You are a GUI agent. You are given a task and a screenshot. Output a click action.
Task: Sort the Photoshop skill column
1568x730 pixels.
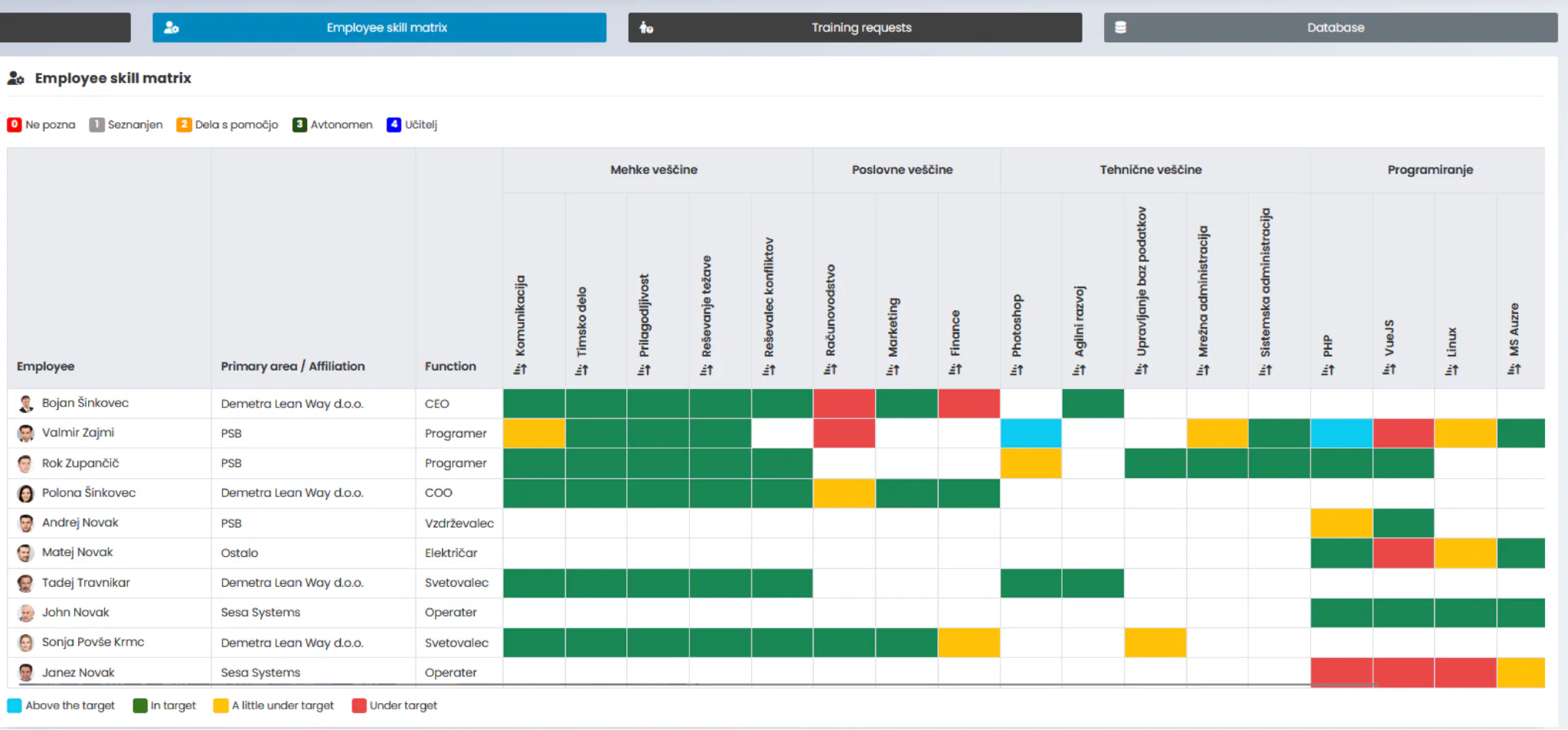click(1017, 369)
